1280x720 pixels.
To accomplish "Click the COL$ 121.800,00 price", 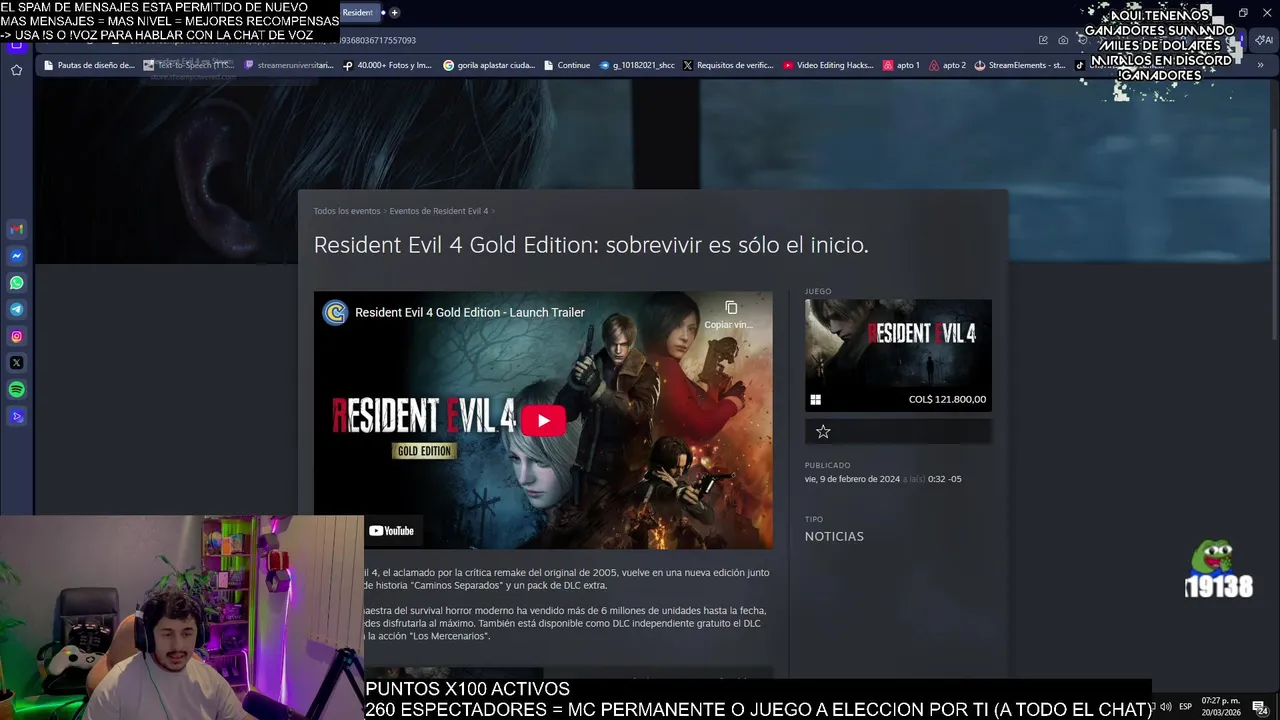I will point(947,399).
